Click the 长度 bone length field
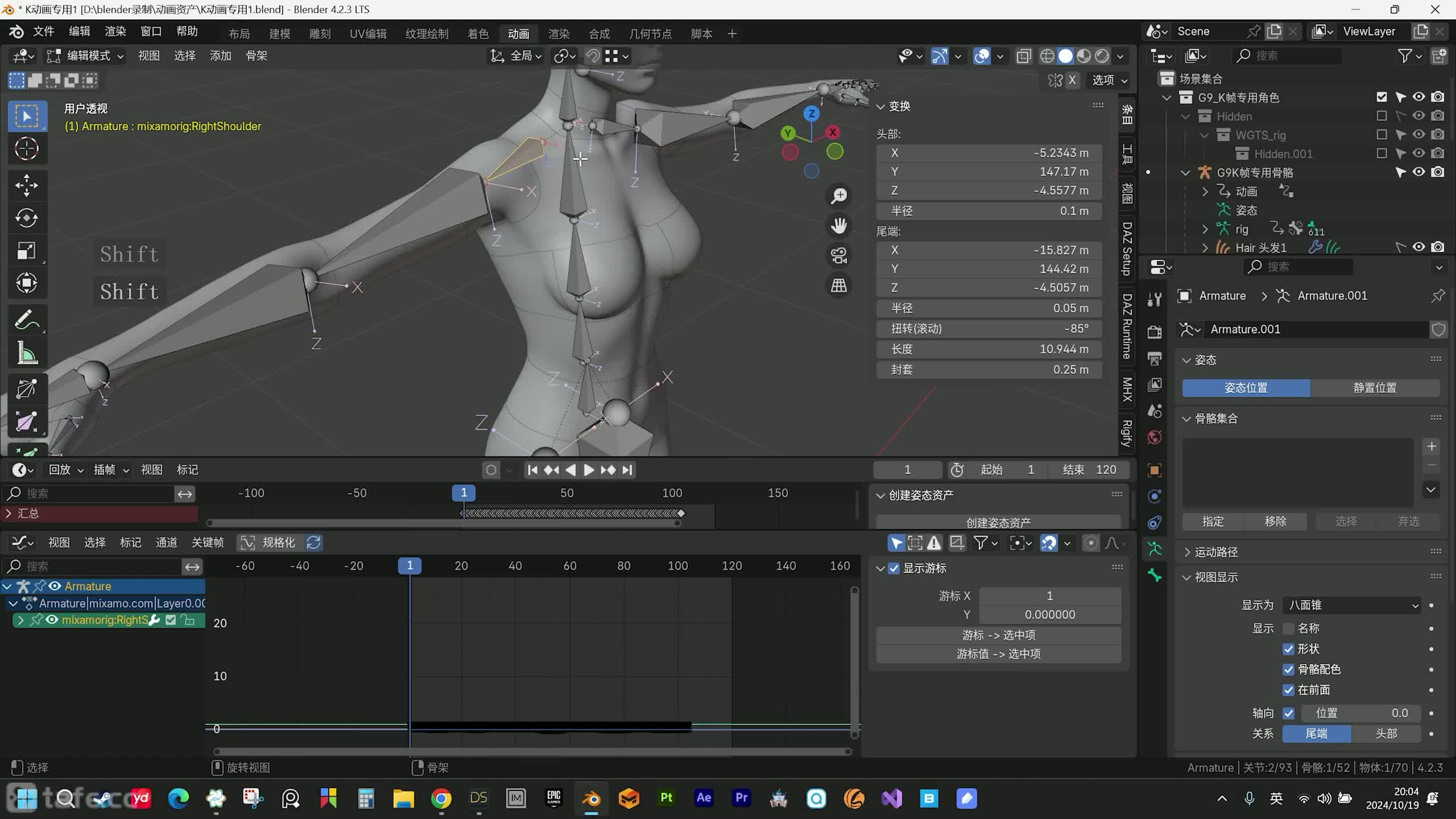Viewport: 1456px width, 819px height. (x=989, y=349)
